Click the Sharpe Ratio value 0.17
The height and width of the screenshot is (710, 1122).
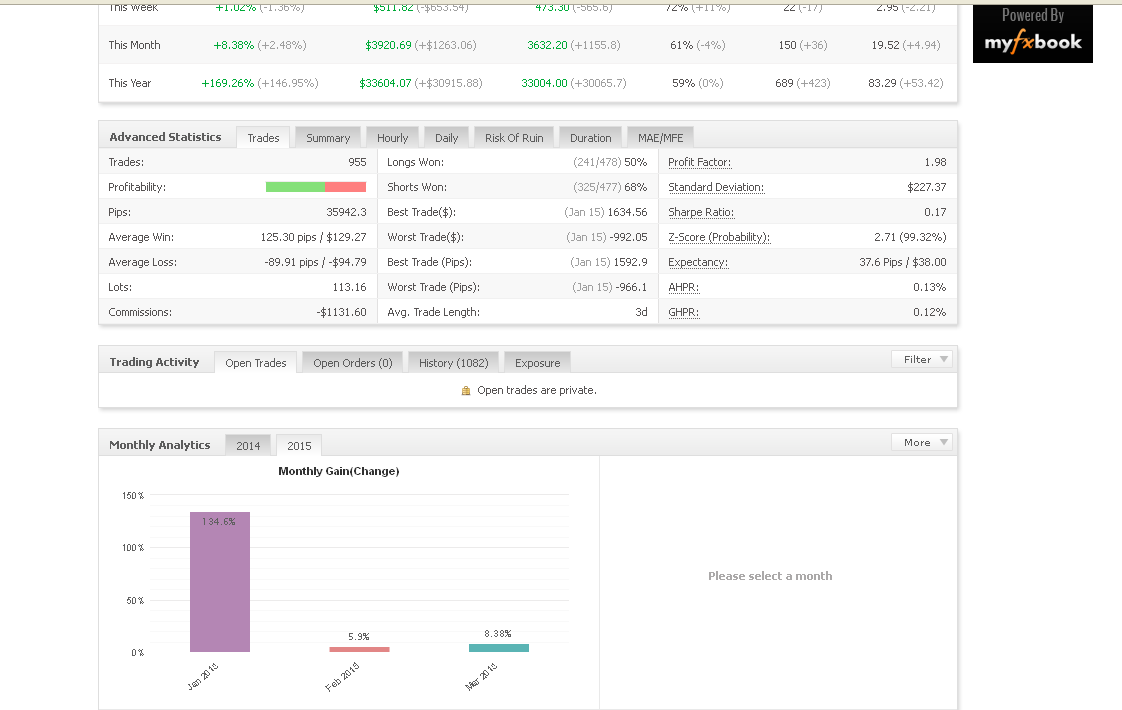(935, 213)
